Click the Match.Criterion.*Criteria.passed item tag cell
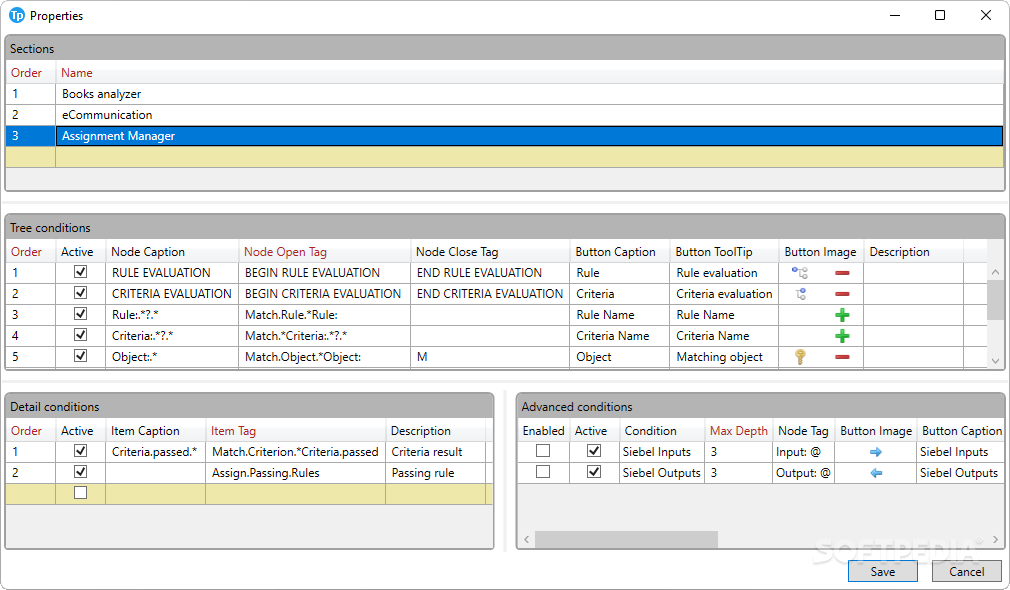The width and height of the screenshot is (1010, 590). 295,452
